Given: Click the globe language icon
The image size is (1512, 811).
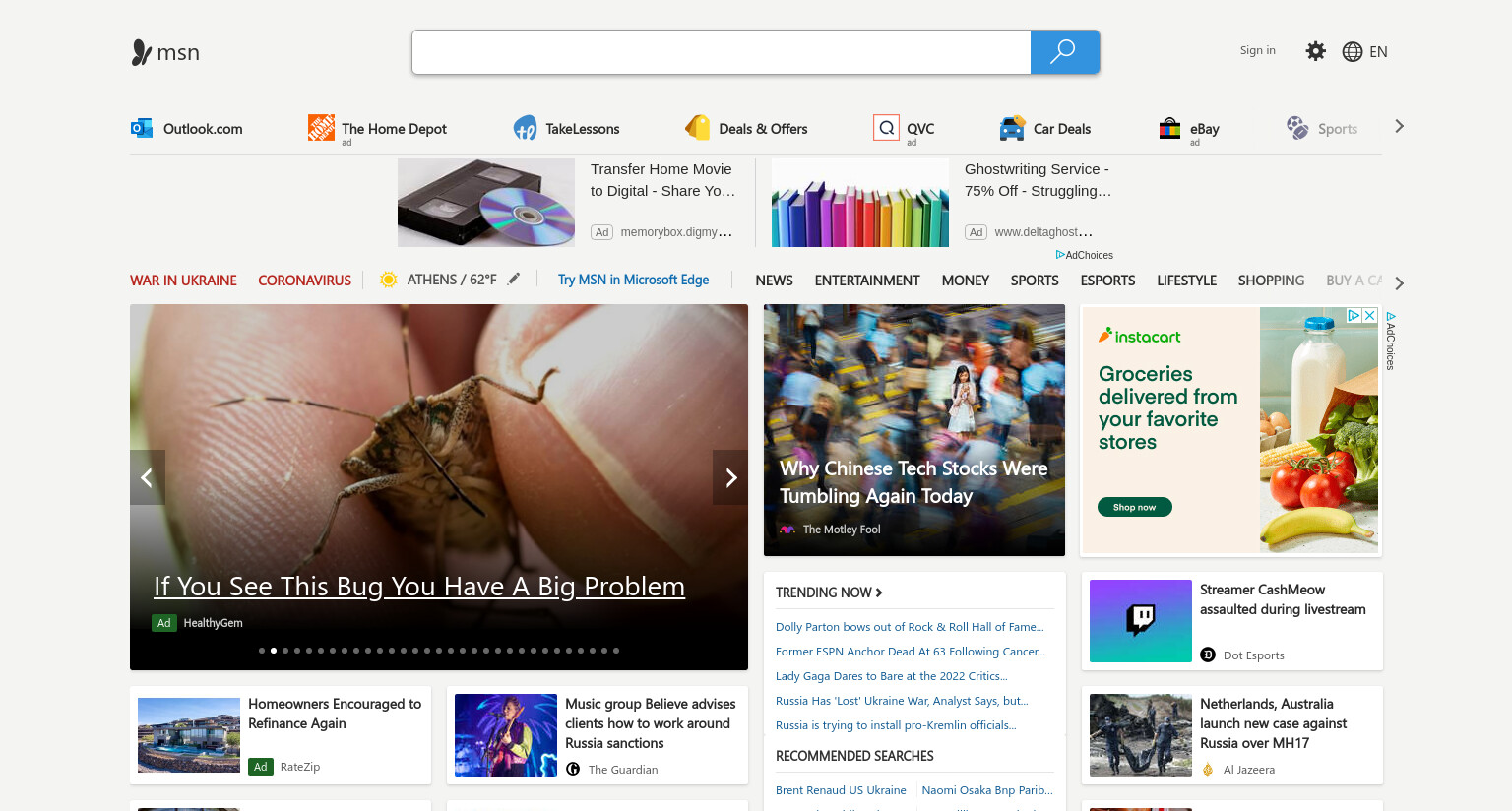Looking at the screenshot, I should 1353,52.
